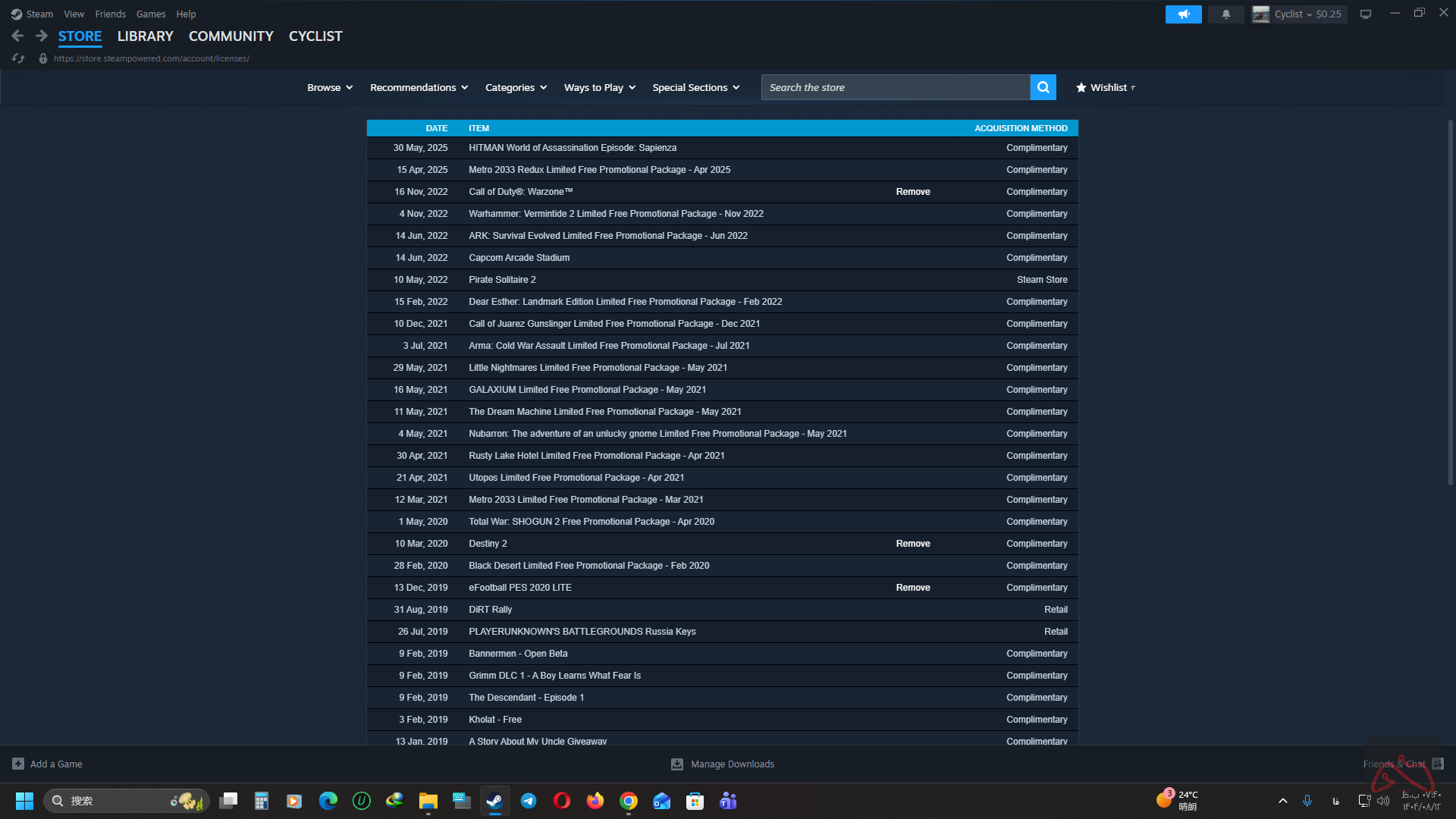This screenshot has height=819, width=1456.
Task: Click the forward navigation arrow
Action: (41, 36)
